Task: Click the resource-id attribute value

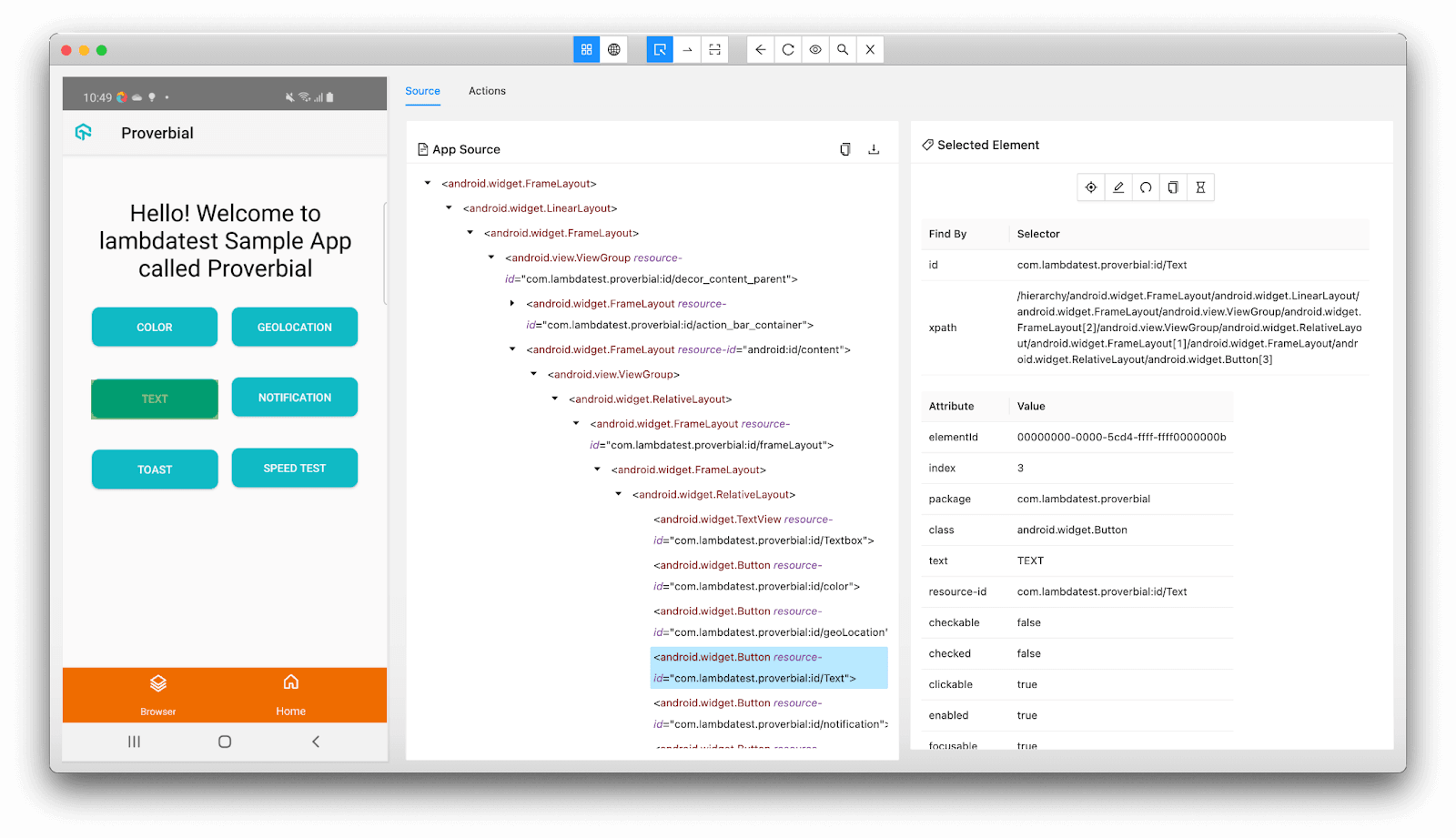Action: click(x=1102, y=591)
